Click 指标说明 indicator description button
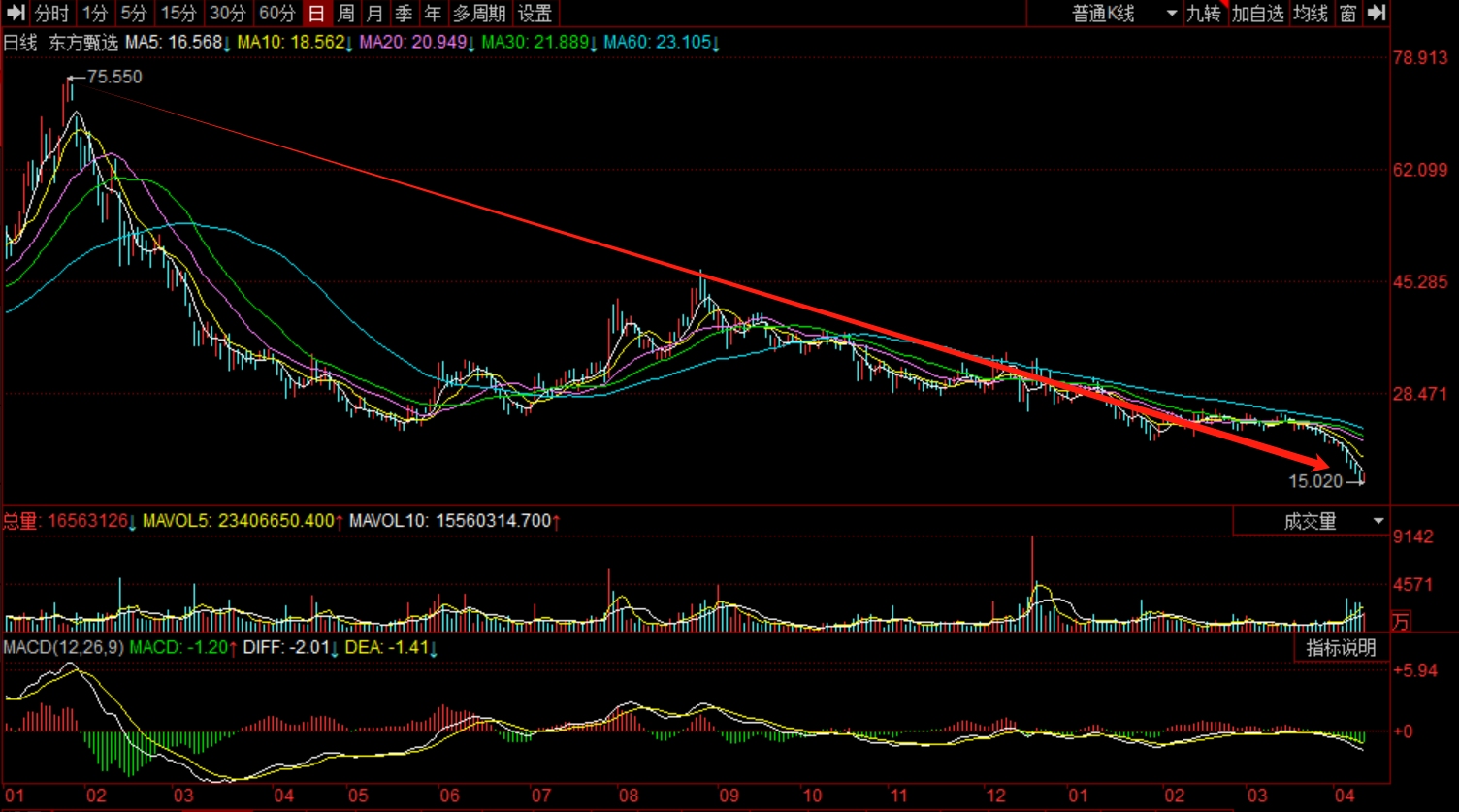1459x812 pixels. pos(1342,648)
